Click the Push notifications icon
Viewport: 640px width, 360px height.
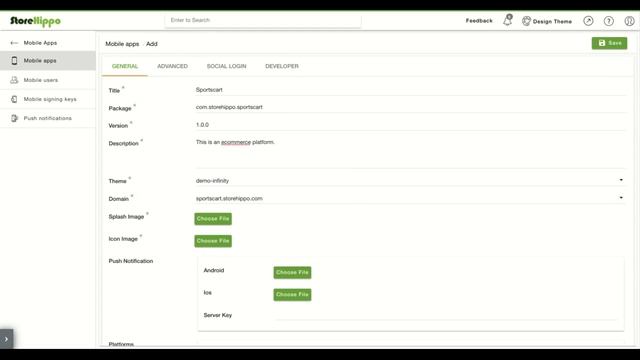click(x=14, y=118)
